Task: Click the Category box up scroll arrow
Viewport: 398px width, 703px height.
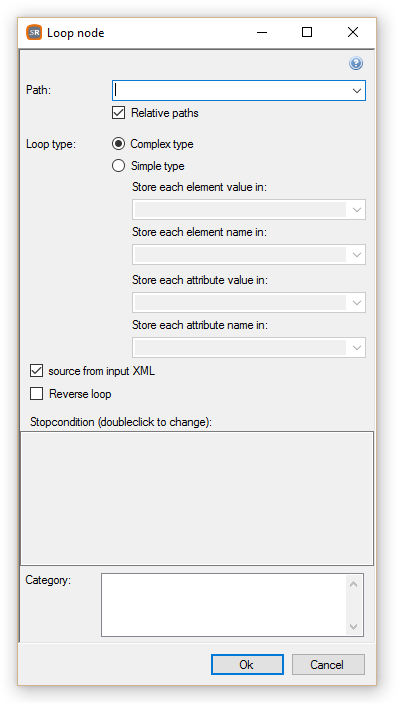Action: coord(354,584)
